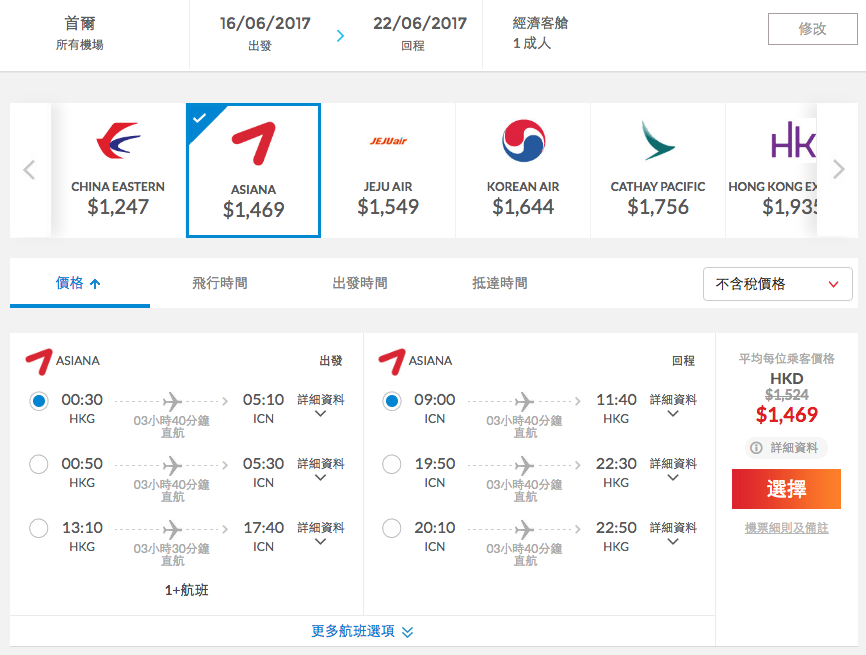Select the 20:10 ICN return flight radio
This screenshot has height=655, width=866.
(392, 528)
